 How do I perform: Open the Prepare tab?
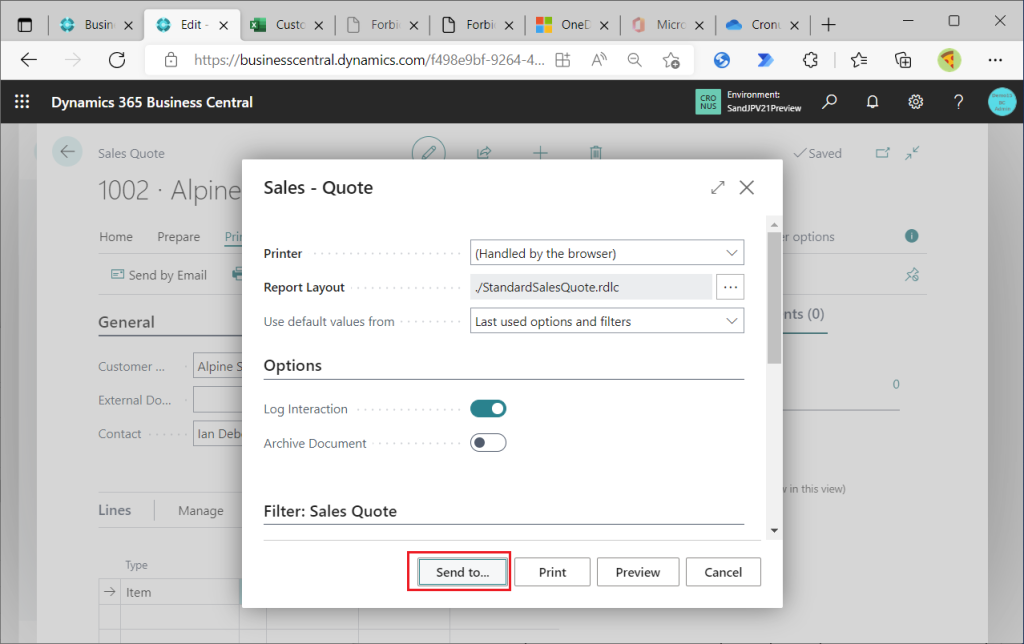tap(178, 236)
